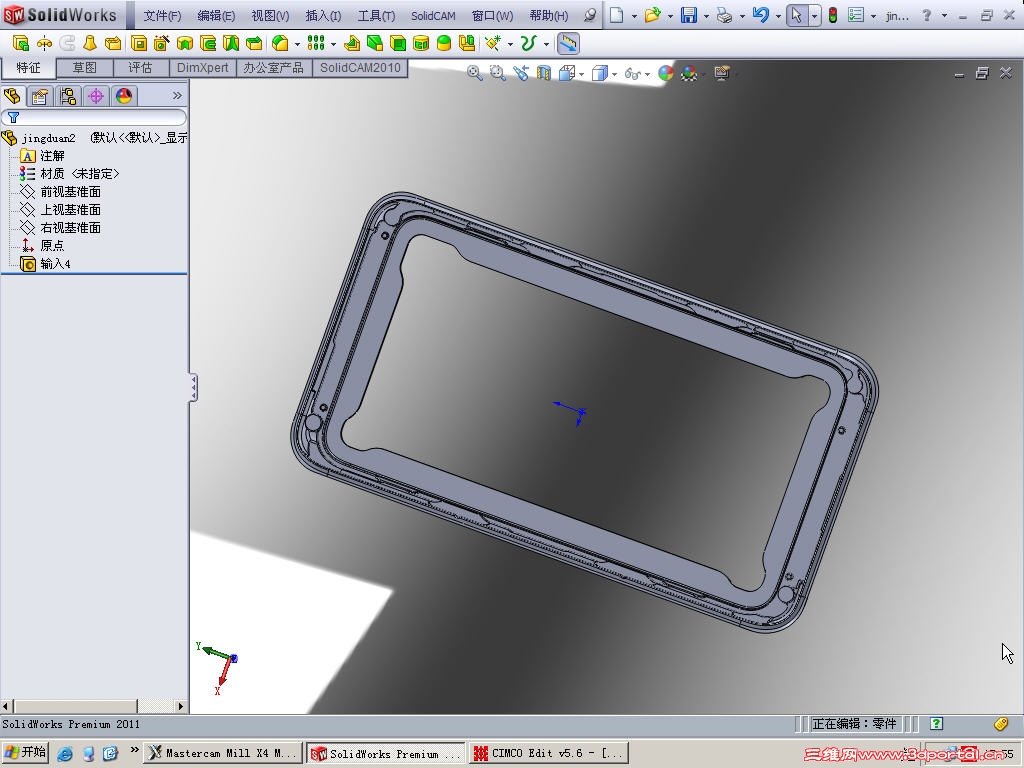Image resolution: width=1024 pixels, height=768 pixels.
Task: Select the Zoom to Fit icon
Action: coord(473,72)
